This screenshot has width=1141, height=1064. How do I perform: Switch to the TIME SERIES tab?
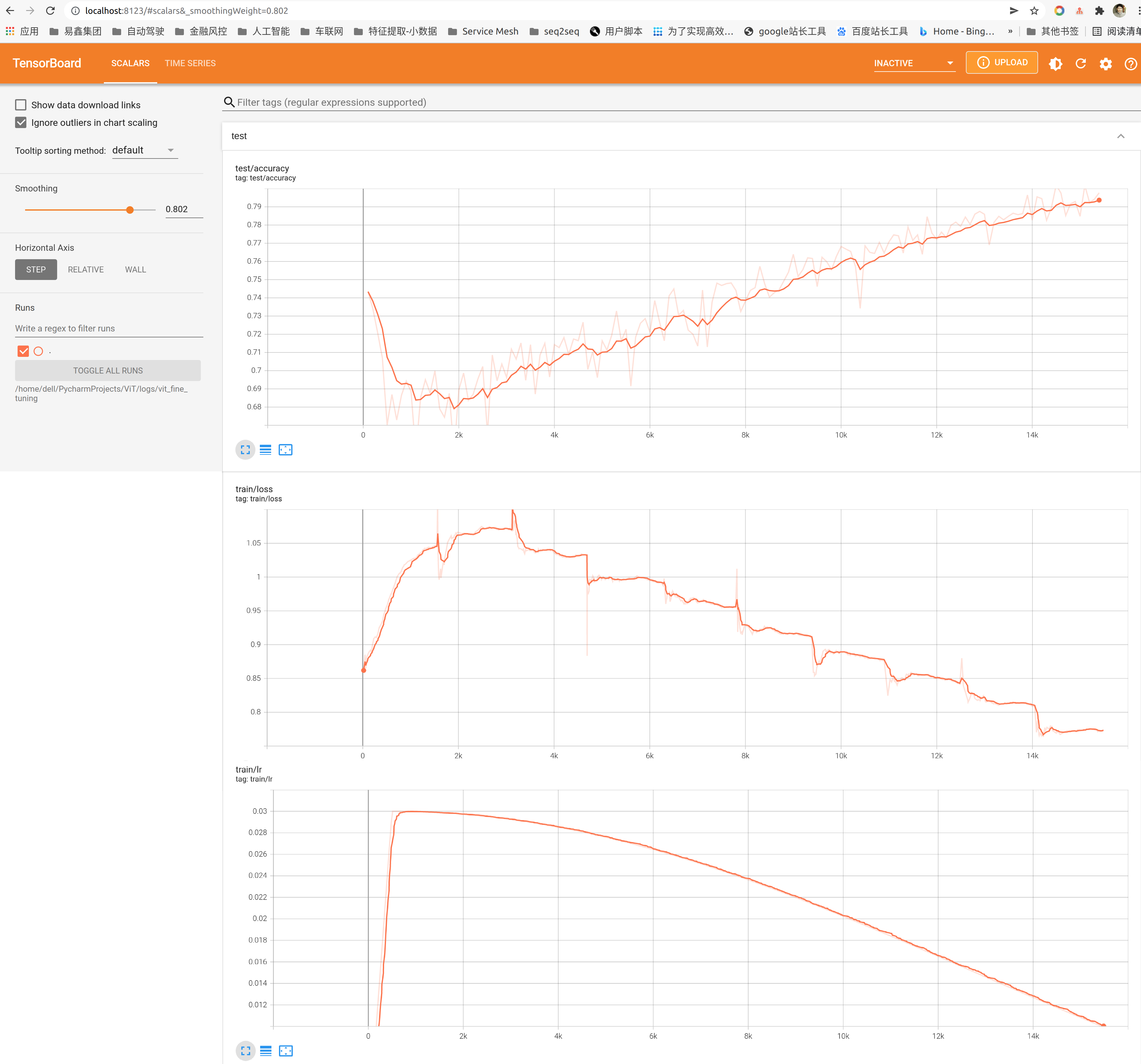pos(190,63)
